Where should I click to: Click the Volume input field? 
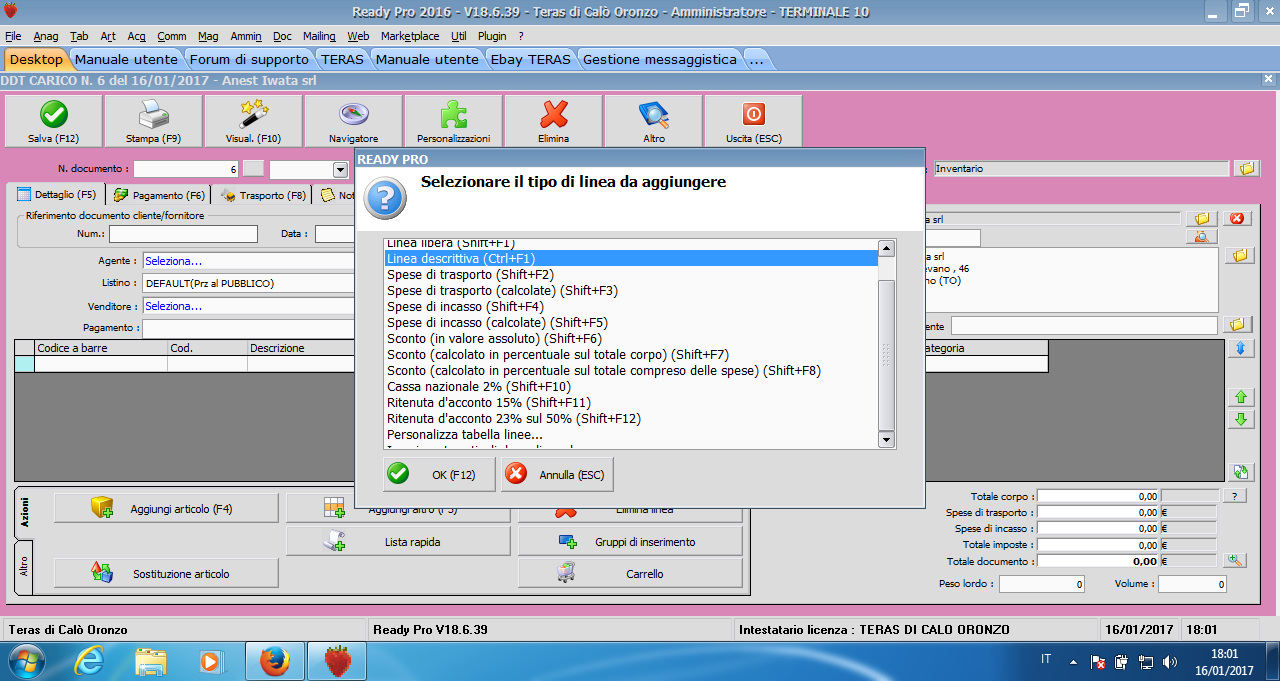[x=1192, y=584]
